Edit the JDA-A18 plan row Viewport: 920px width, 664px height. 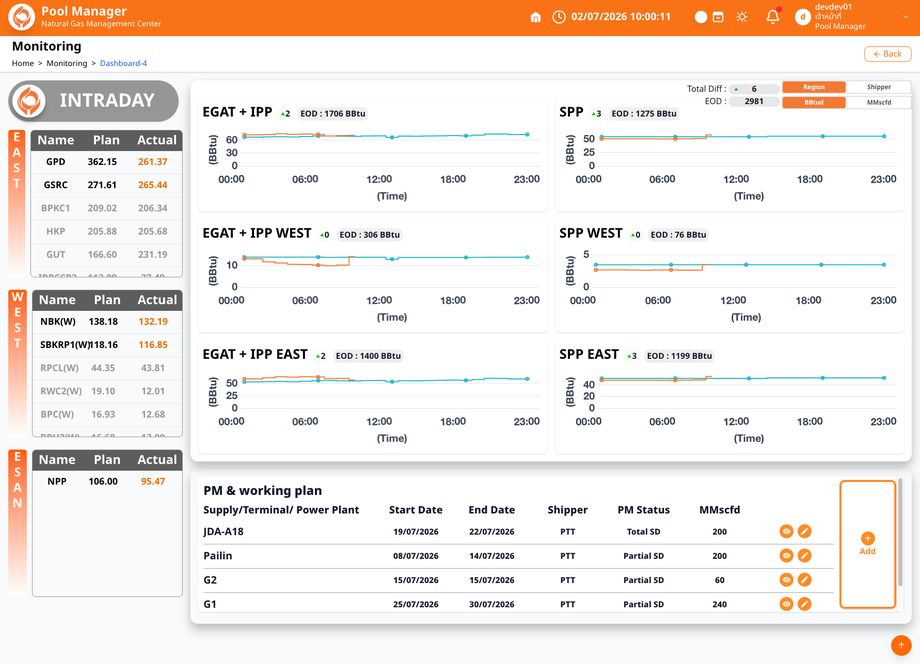pos(804,531)
